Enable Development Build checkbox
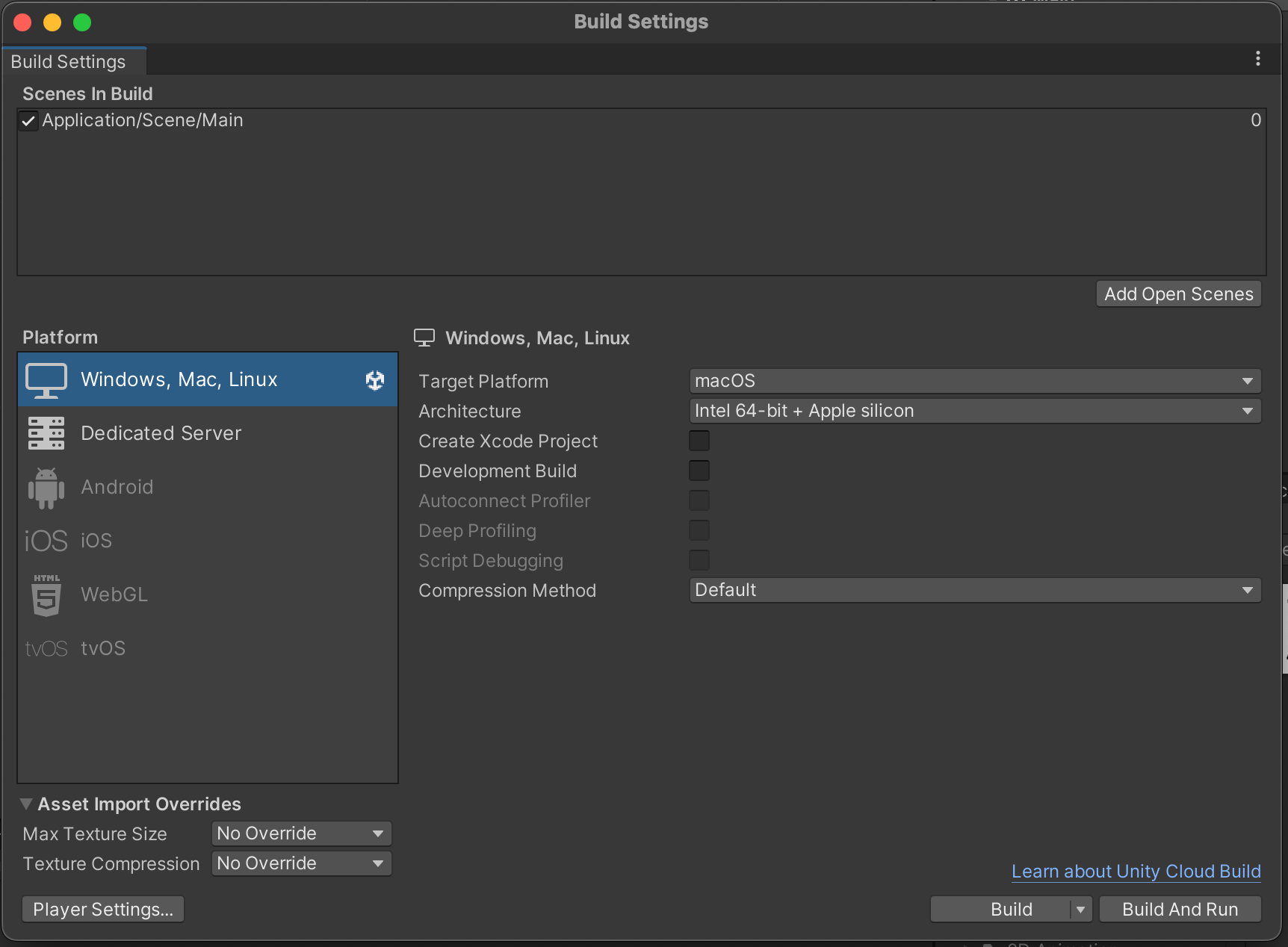This screenshot has height=947, width=1288. (699, 471)
